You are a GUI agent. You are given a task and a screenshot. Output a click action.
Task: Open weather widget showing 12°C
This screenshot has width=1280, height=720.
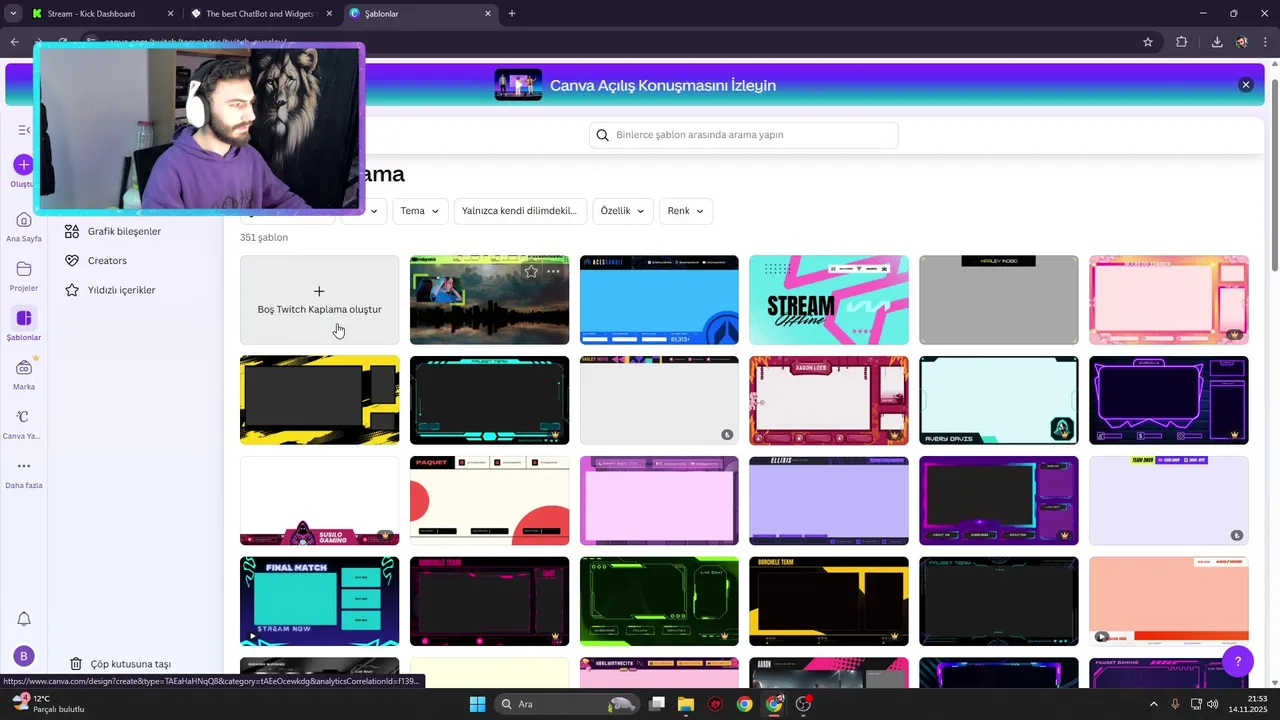click(x=47, y=704)
